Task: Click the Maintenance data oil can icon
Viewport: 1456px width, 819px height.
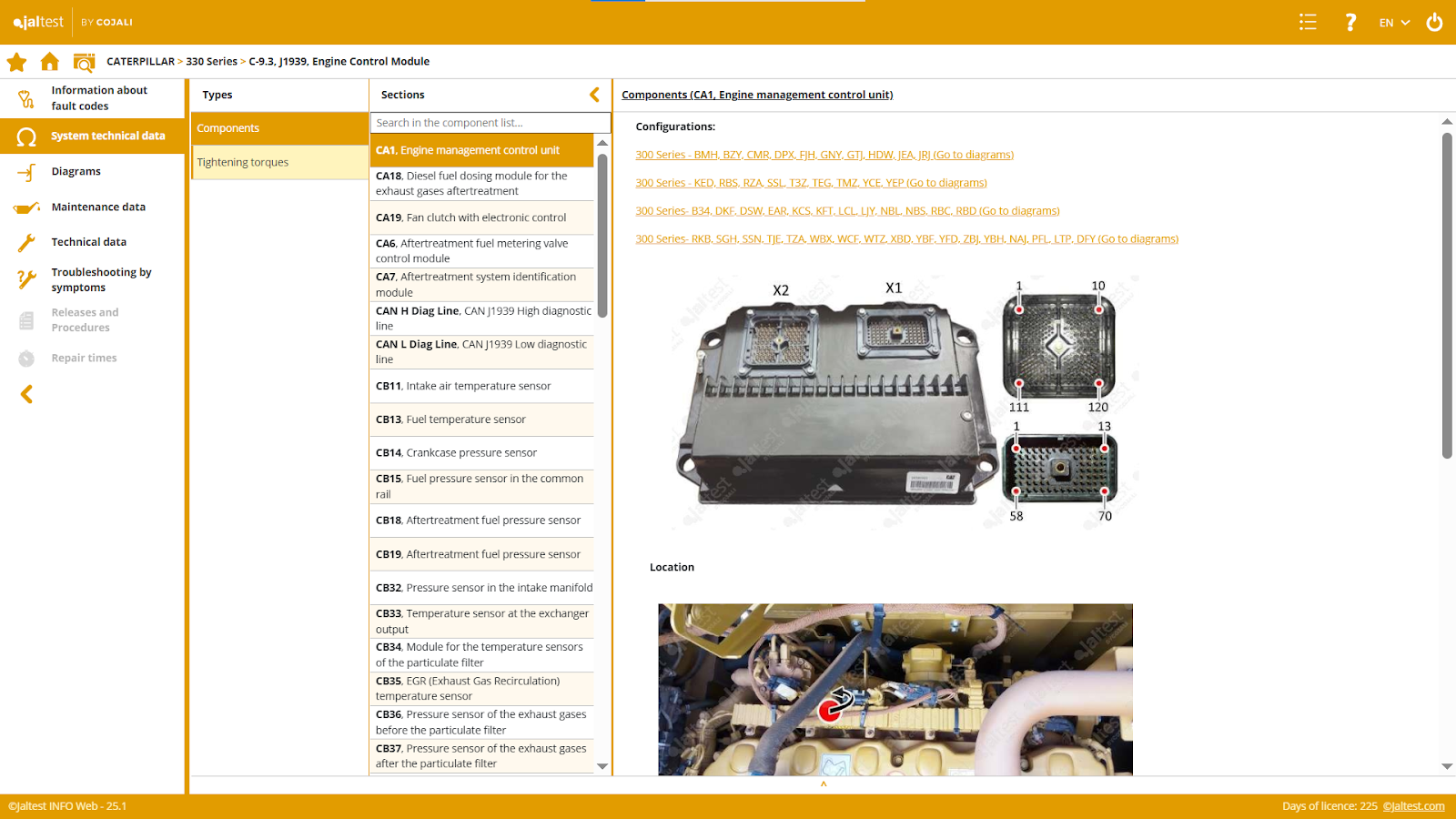Action: point(26,207)
